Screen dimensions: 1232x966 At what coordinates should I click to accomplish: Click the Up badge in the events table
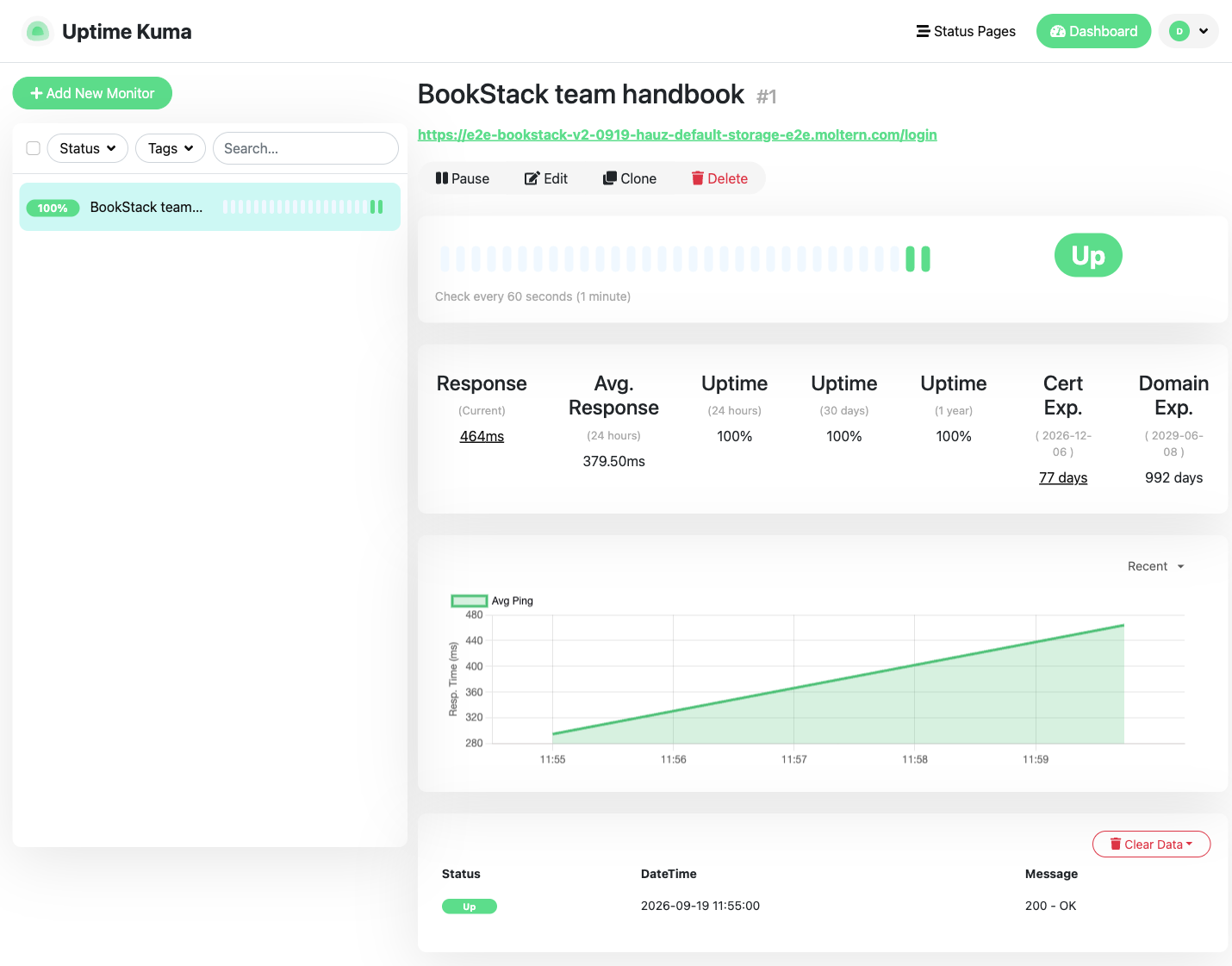pyautogui.click(x=470, y=907)
